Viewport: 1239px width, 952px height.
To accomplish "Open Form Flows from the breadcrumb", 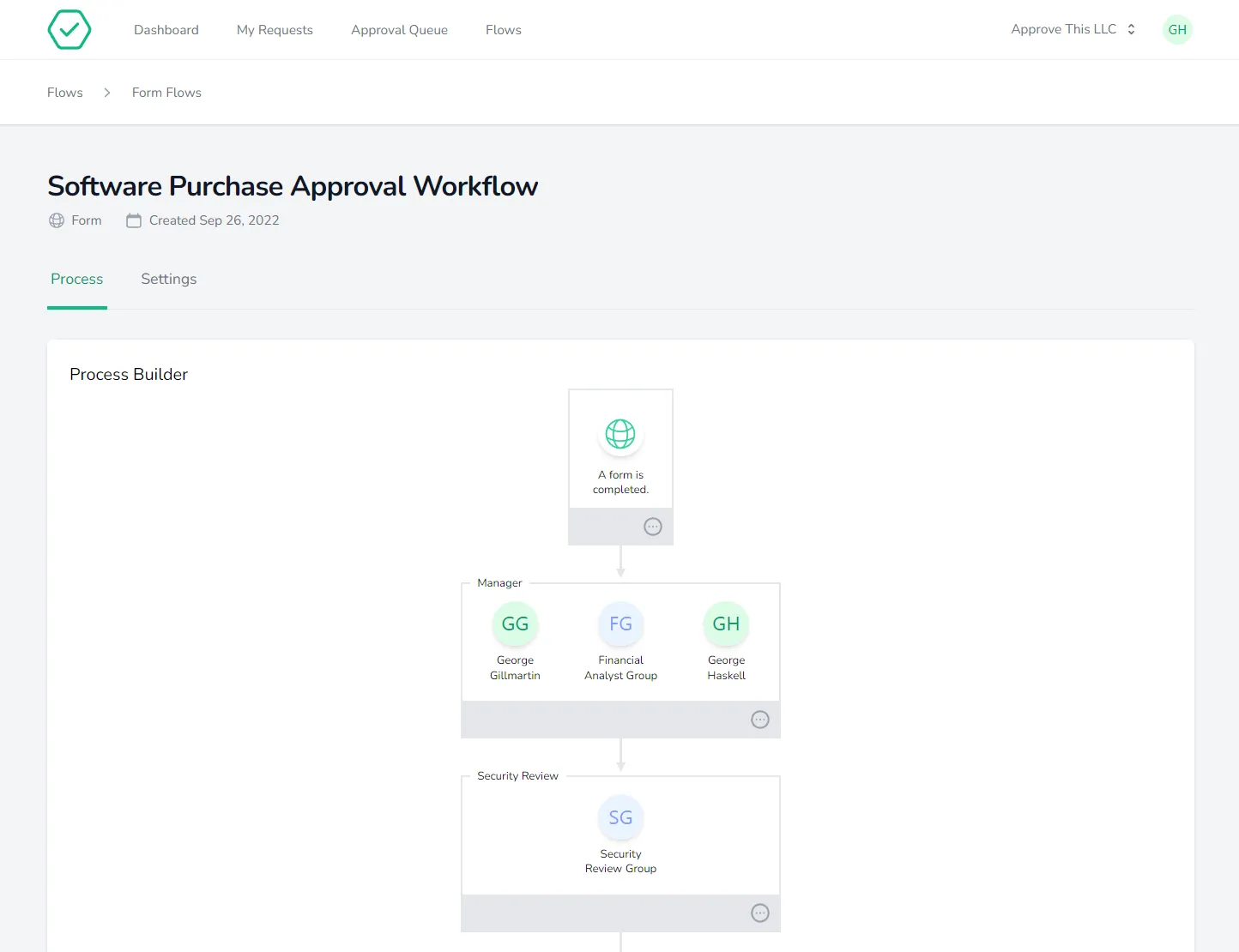I will pos(166,92).
